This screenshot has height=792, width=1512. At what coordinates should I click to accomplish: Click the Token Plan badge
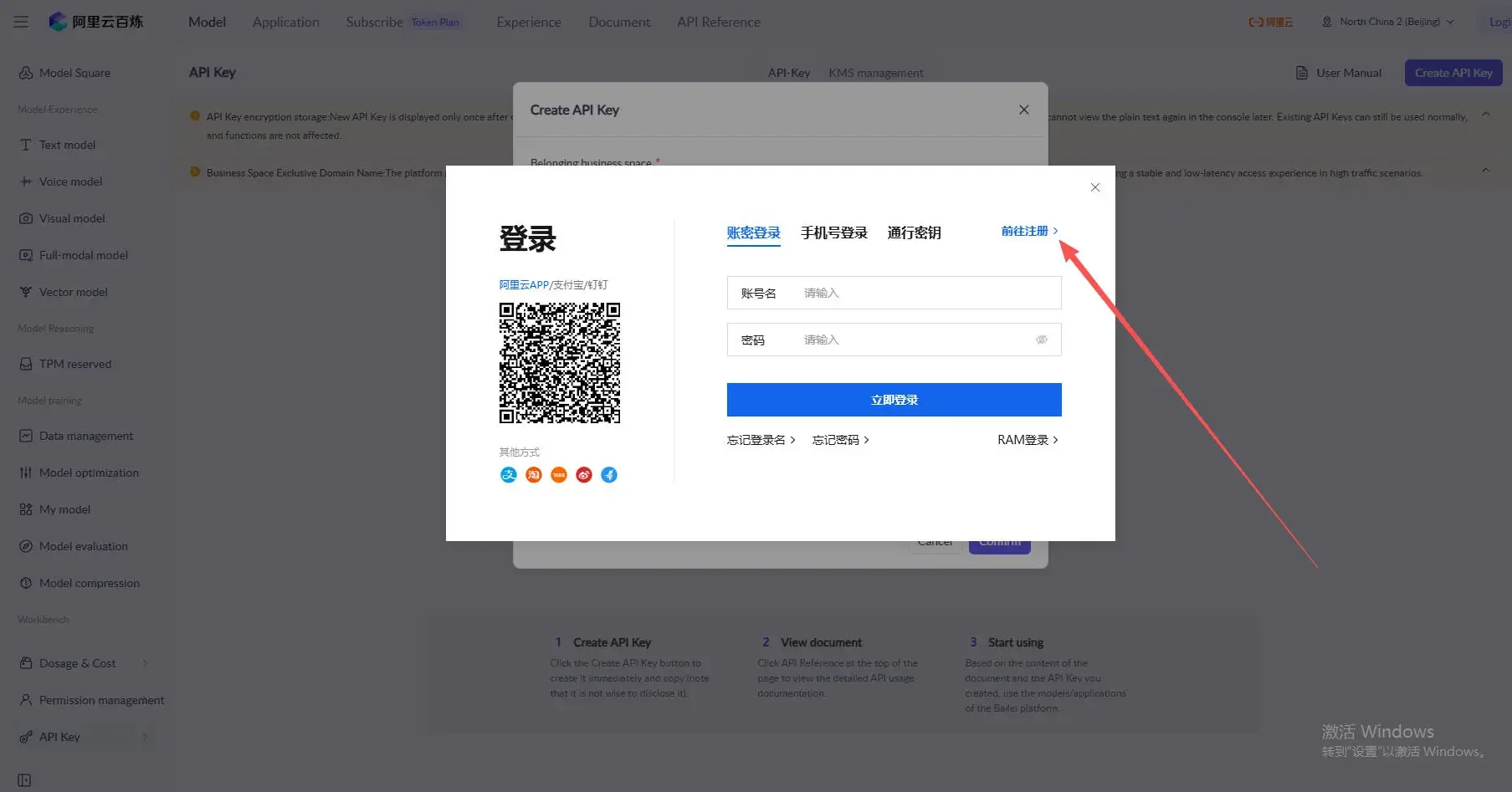pos(435,23)
